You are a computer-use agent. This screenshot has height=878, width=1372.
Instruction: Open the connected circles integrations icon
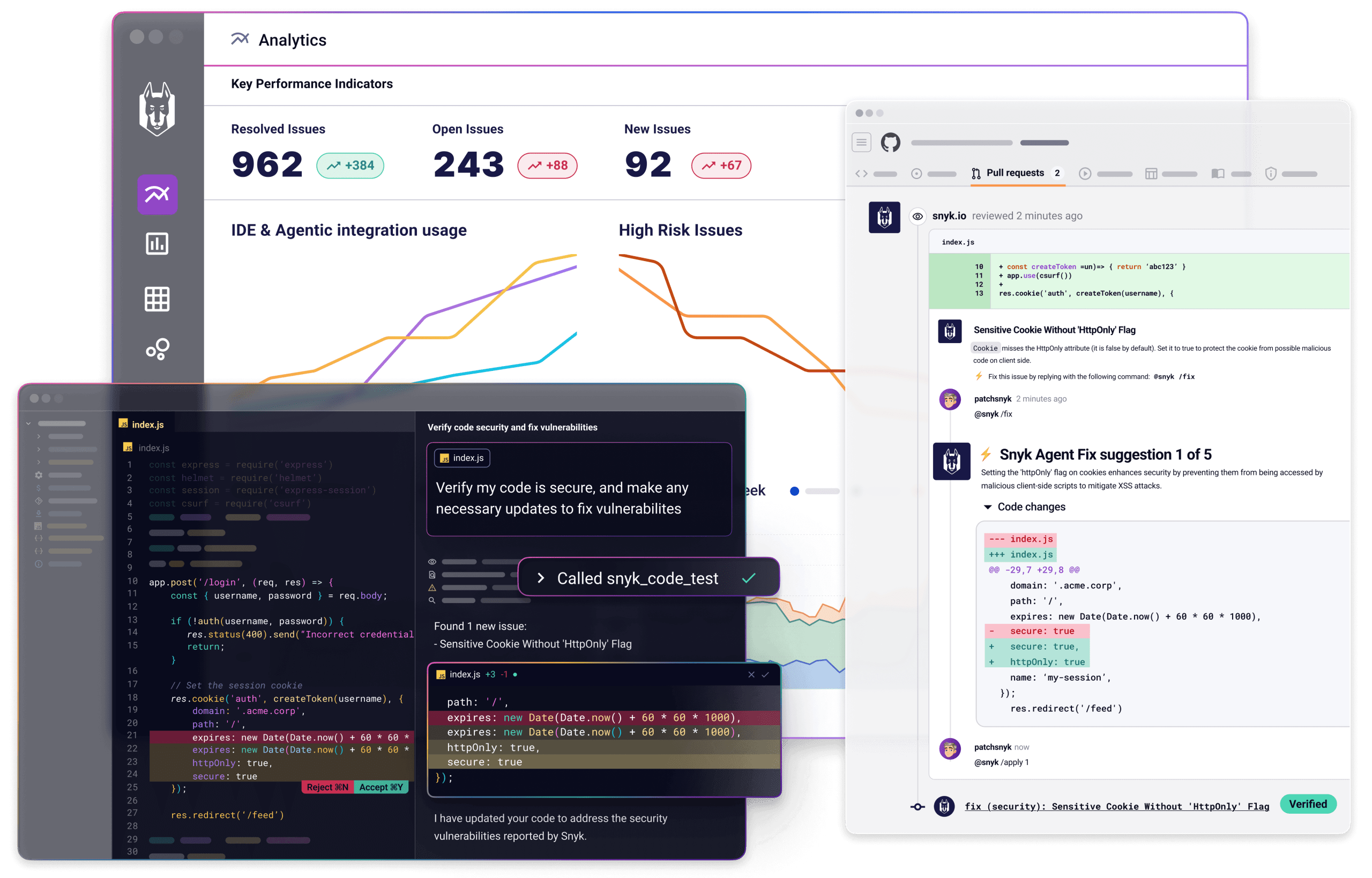tap(158, 348)
